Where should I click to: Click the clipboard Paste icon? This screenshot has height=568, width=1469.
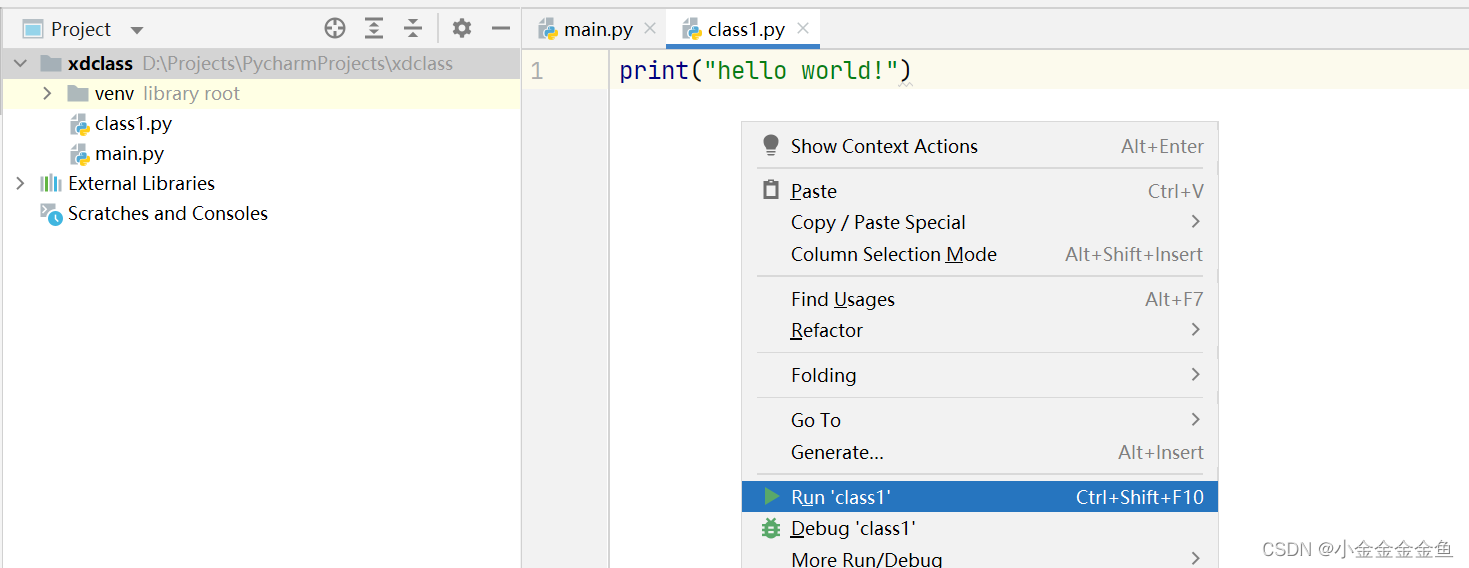[x=771, y=190]
